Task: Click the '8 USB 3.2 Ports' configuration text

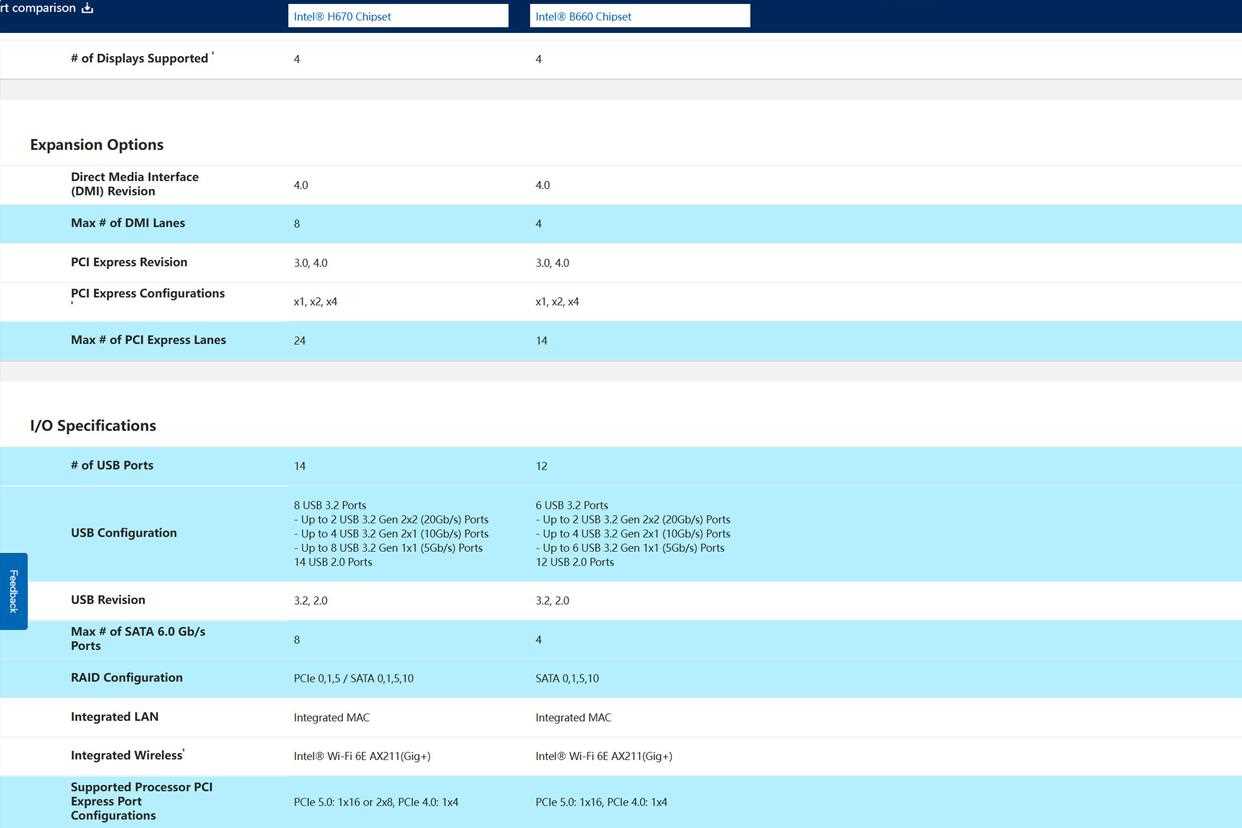Action: tap(330, 505)
